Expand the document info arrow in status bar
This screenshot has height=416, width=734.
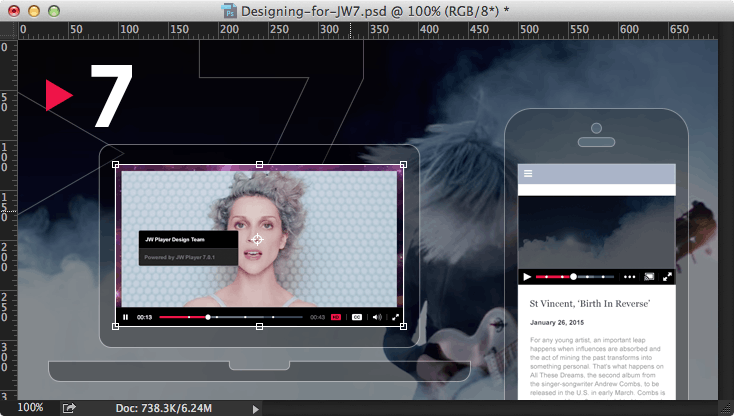255,409
